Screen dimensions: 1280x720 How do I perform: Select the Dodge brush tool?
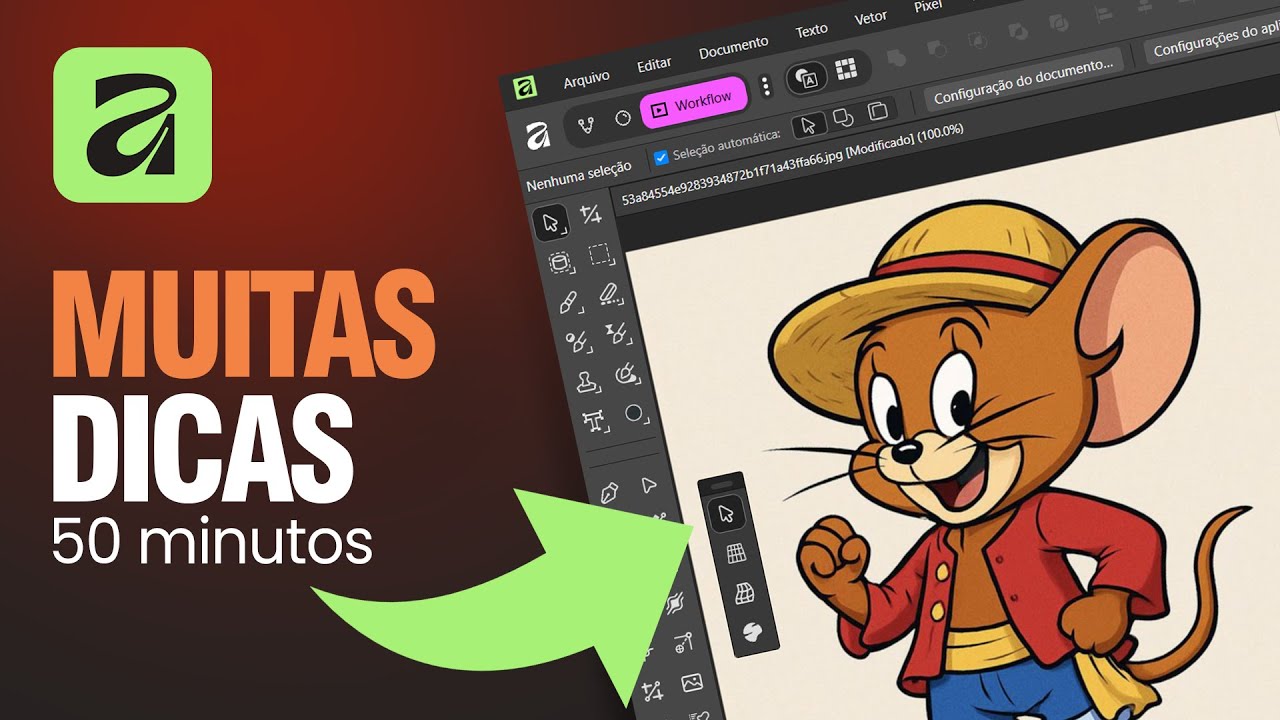click(x=577, y=343)
